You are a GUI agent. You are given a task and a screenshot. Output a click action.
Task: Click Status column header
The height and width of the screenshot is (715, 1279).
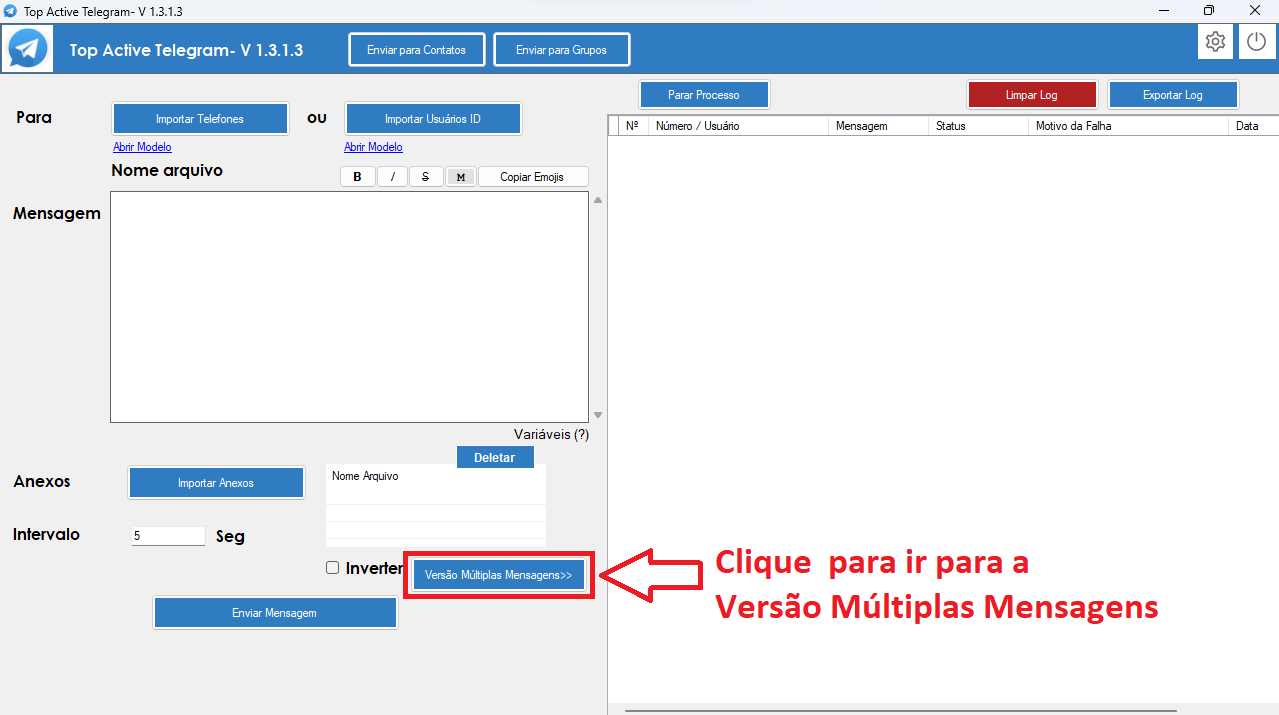(978, 126)
